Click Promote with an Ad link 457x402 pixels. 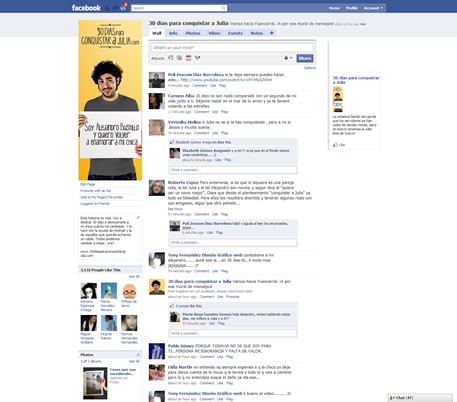click(95, 191)
